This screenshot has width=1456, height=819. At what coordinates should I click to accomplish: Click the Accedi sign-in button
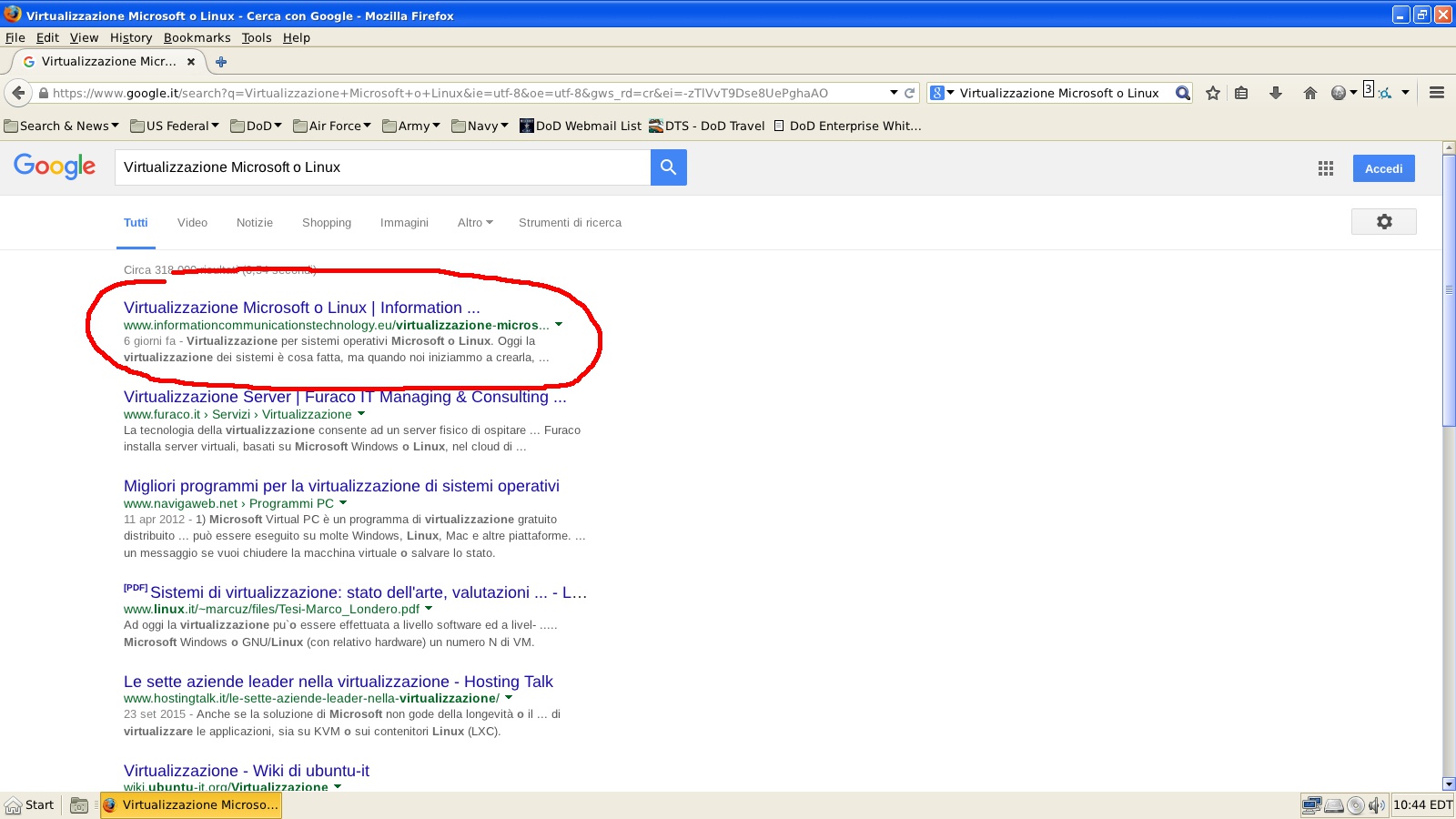[1383, 168]
